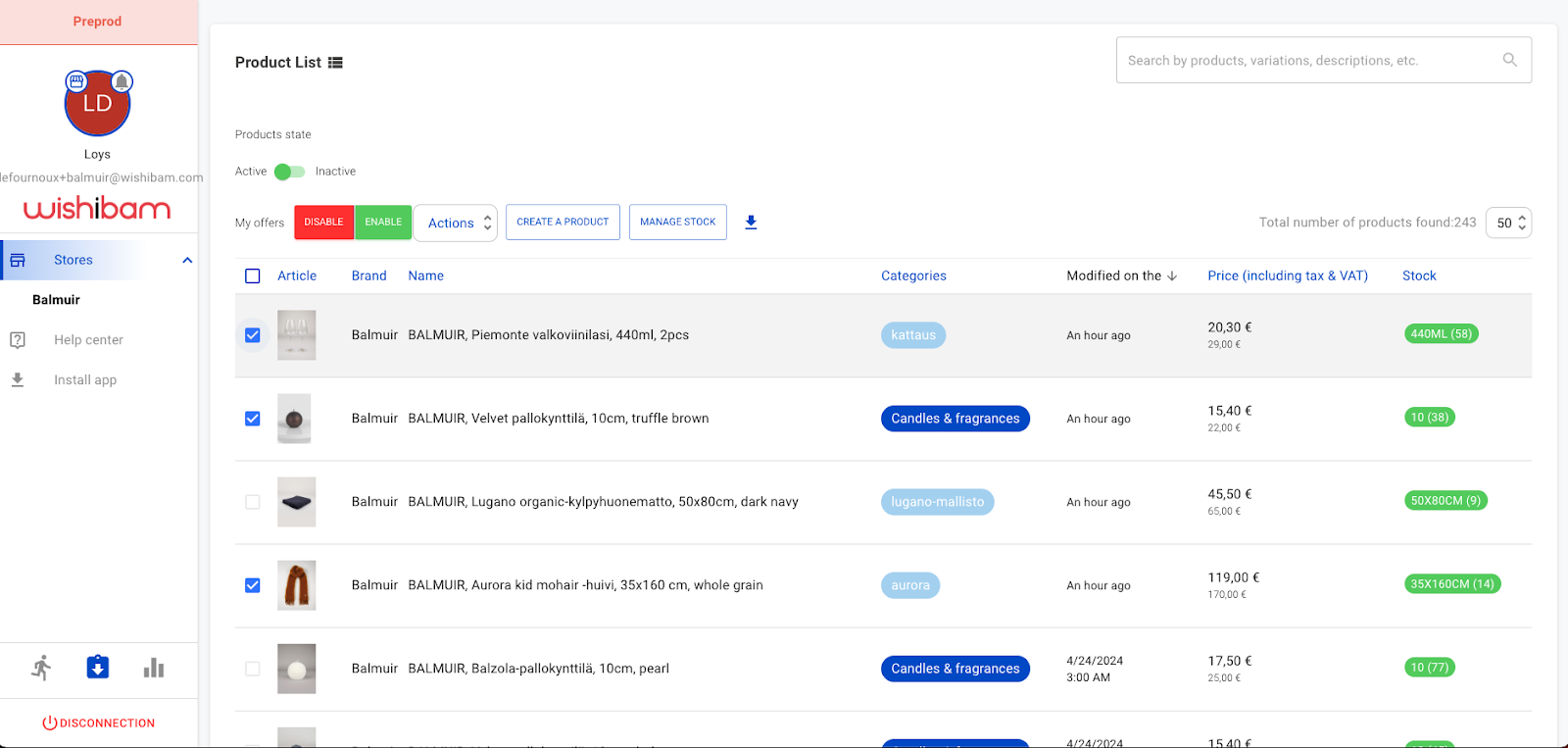Click product name Aurora kid mohair -huivi
The height and width of the screenshot is (748, 1568).
point(586,585)
